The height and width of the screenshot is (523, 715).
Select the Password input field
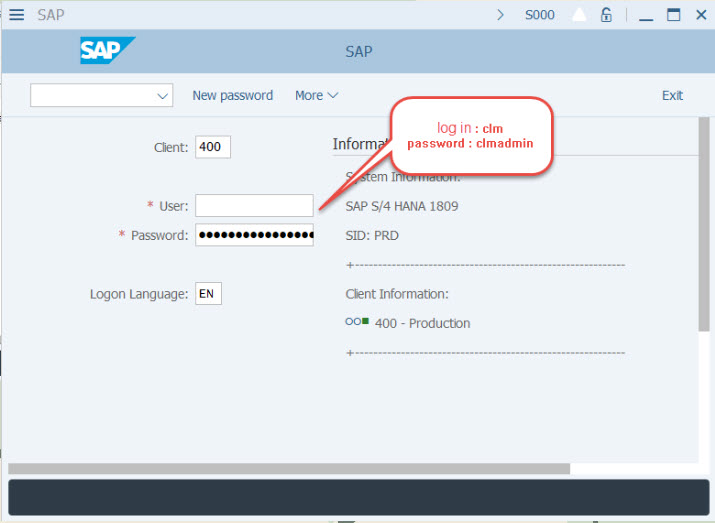254,235
